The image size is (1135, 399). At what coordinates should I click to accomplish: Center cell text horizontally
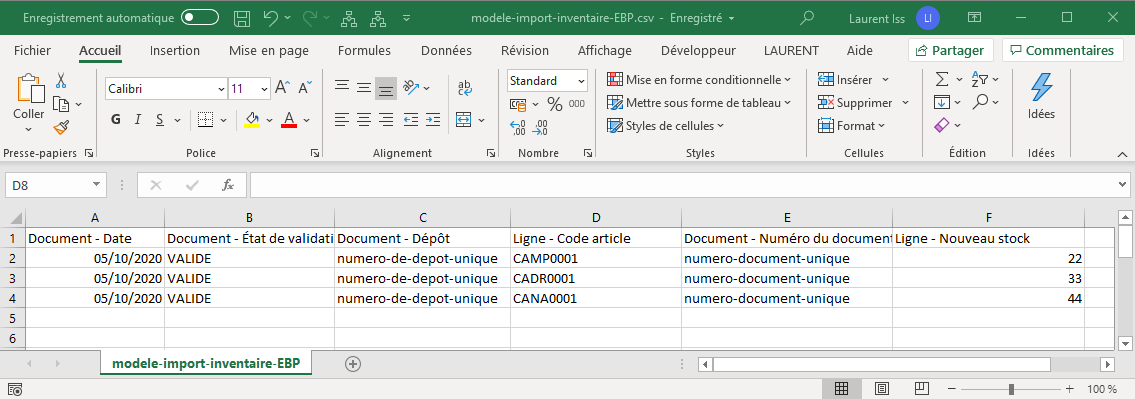(x=364, y=119)
